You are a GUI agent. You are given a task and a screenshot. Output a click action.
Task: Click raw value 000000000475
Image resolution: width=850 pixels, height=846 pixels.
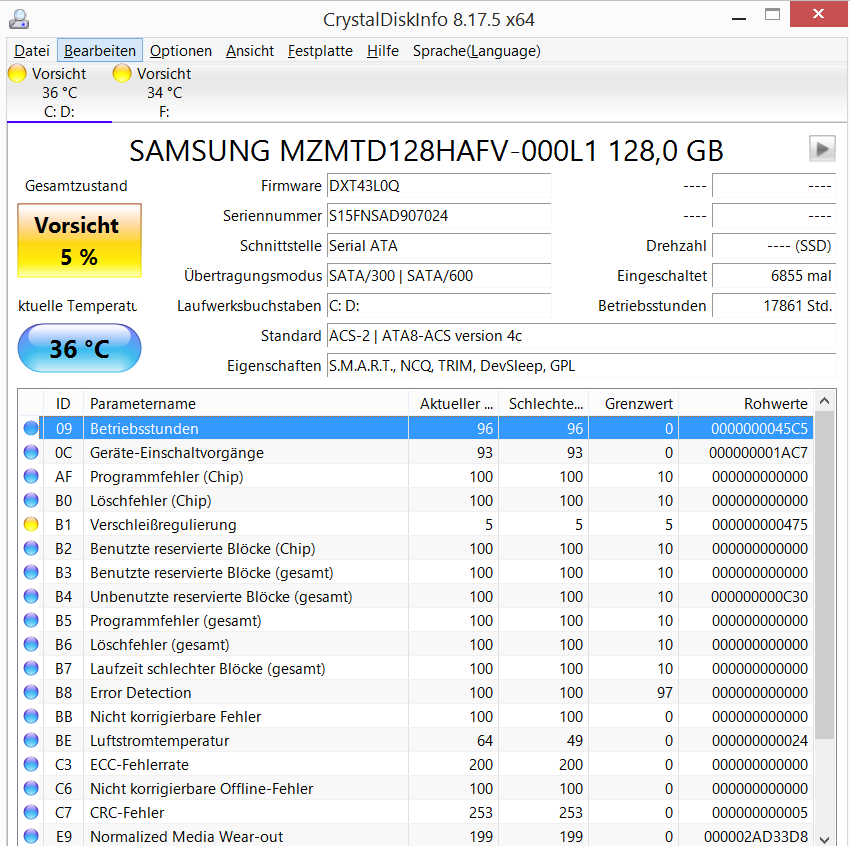(759, 524)
